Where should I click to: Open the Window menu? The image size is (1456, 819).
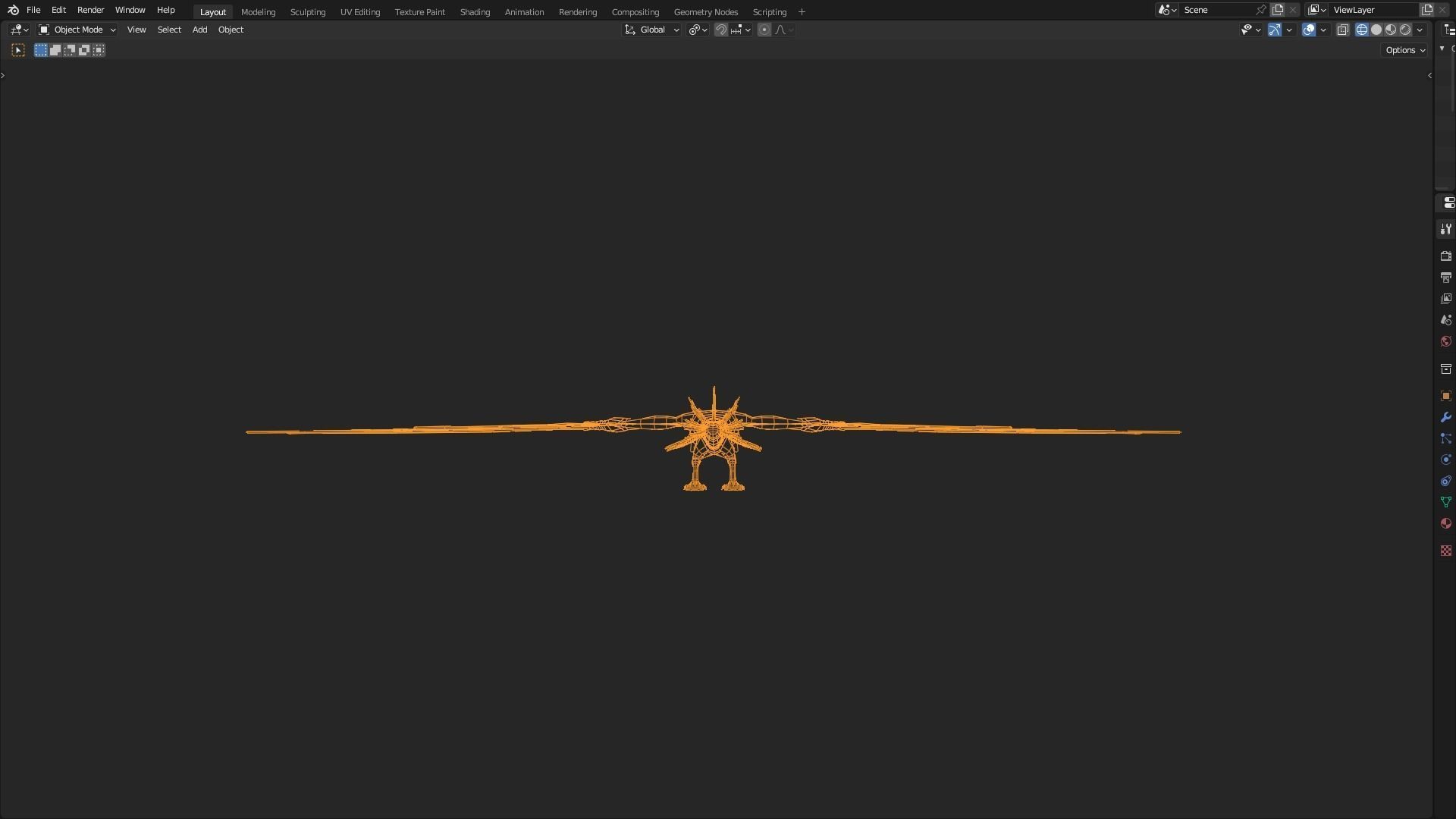coord(130,10)
